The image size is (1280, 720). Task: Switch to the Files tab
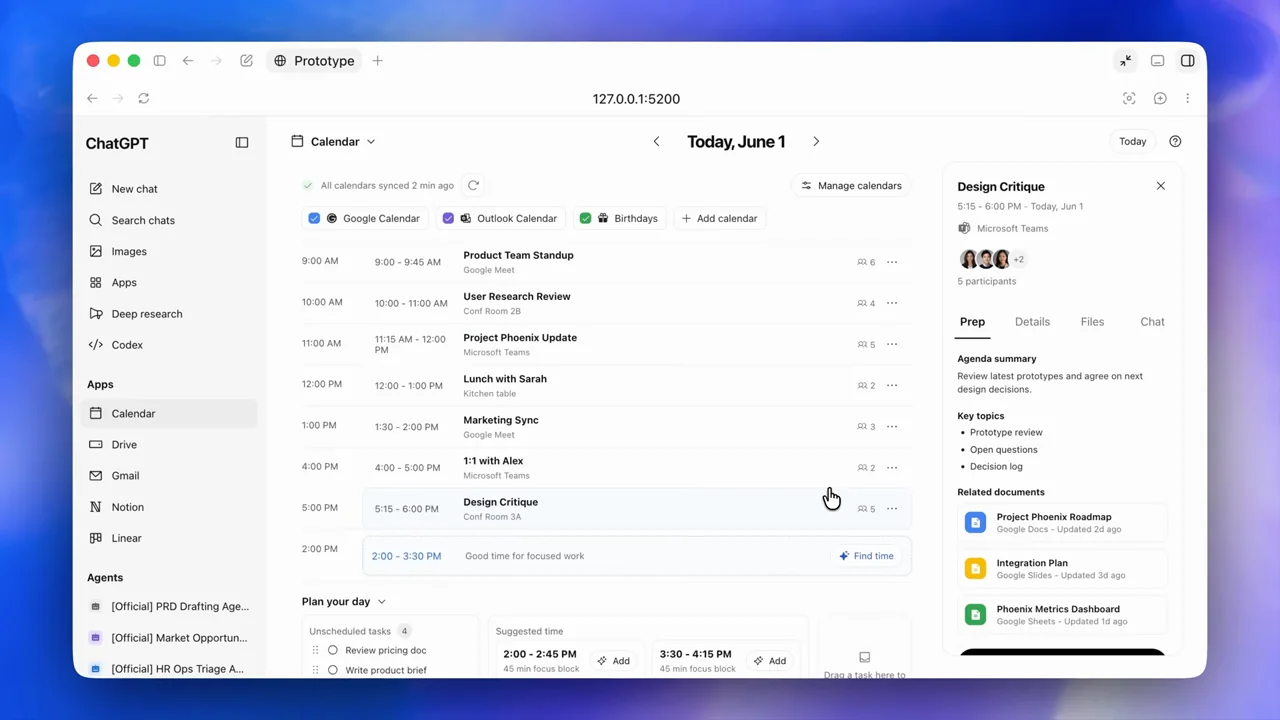point(1092,322)
